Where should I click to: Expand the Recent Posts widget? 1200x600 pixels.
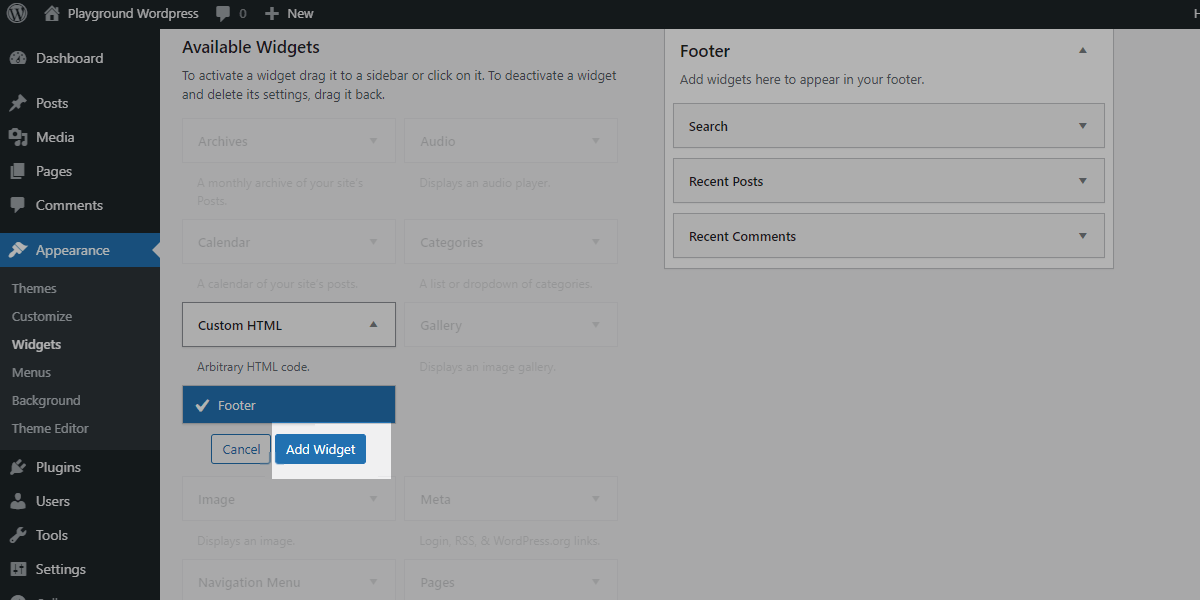pyautogui.click(x=1082, y=181)
